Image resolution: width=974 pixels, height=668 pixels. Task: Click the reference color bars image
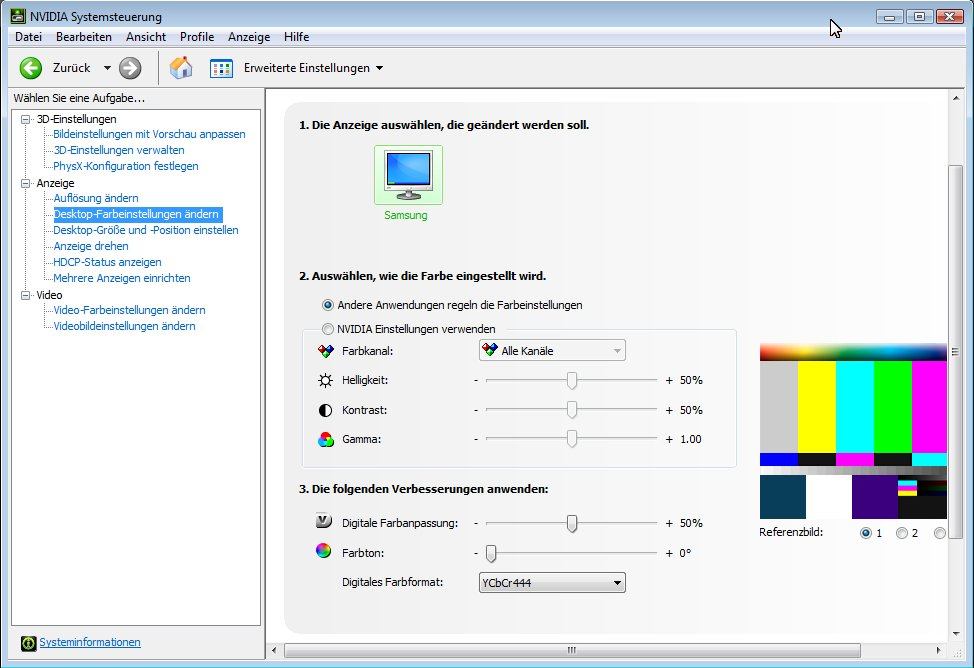click(853, 431)
